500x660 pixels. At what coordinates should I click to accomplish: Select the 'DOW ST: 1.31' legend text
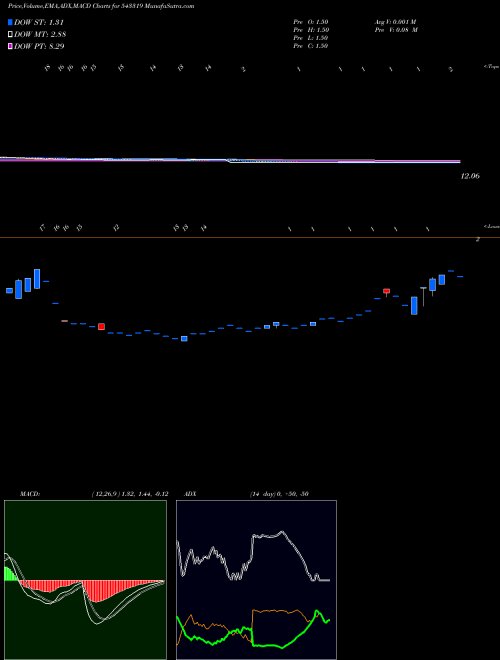[39, 22]
